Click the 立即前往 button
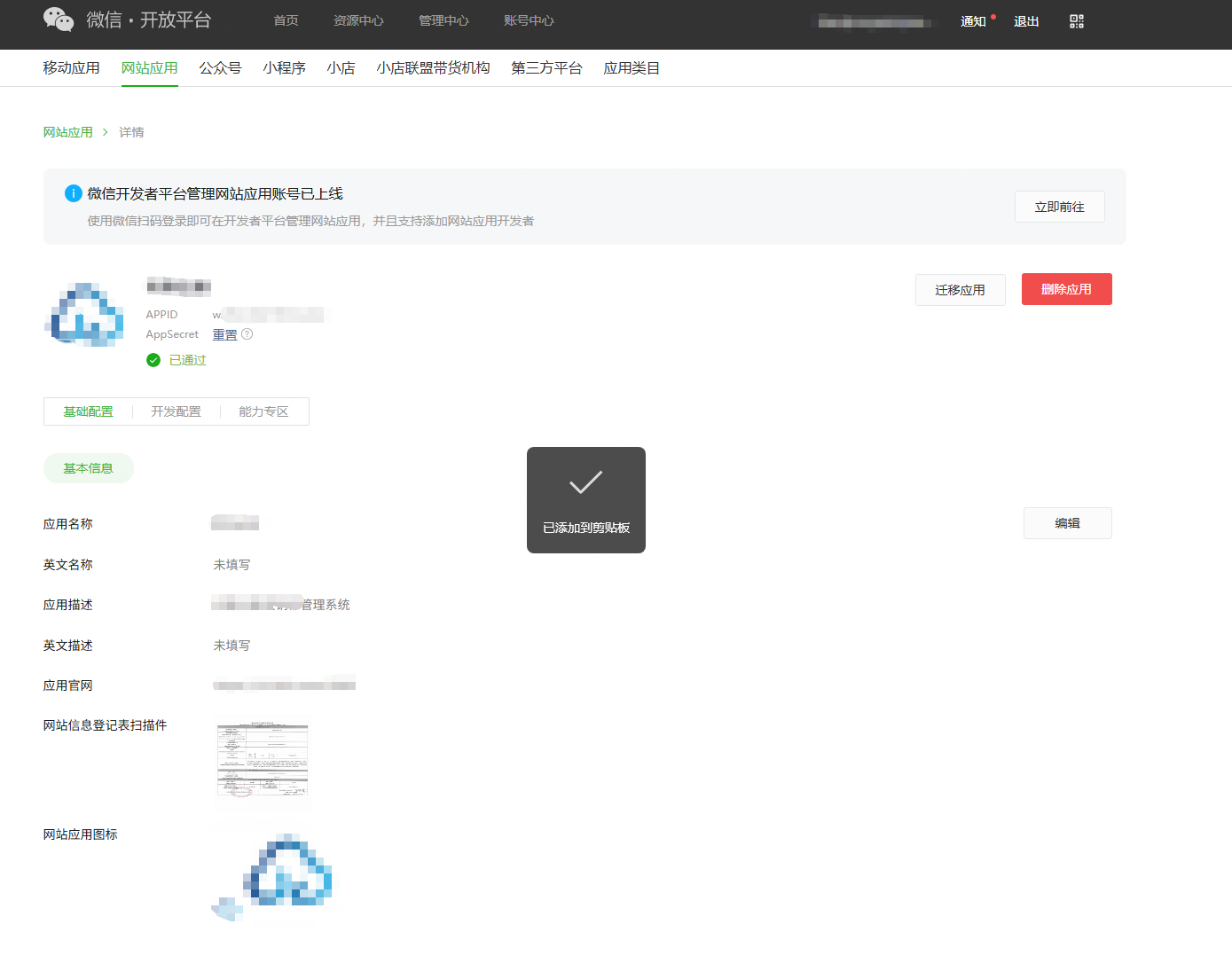1232x979 pixels. [x=1059, y=207]
